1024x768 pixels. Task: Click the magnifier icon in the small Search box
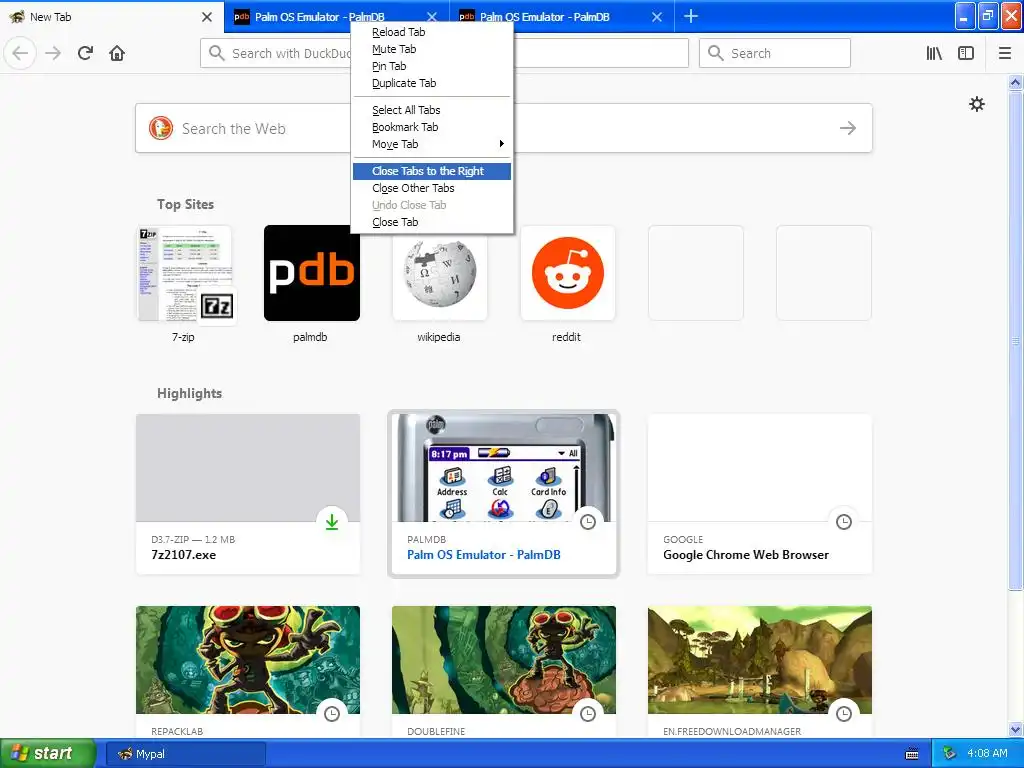click(x=716, y=53)
